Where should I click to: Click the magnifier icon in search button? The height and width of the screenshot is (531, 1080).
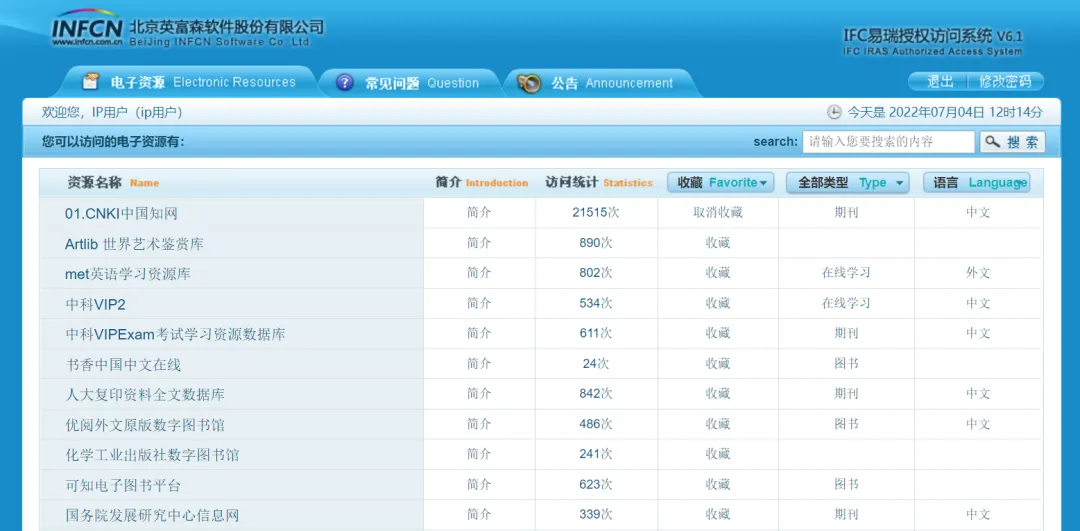[x=992, y=142]
